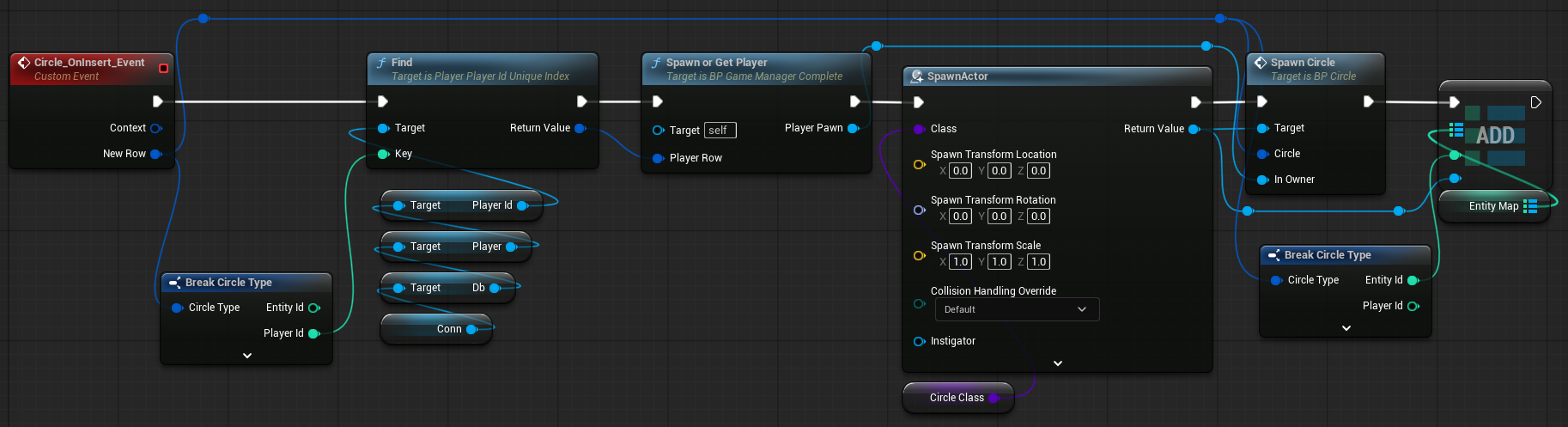The image size is (1568, 427).
Task: Click the red delegate pin on Circle_OnInsert_Event
Action: pos(163,68)
